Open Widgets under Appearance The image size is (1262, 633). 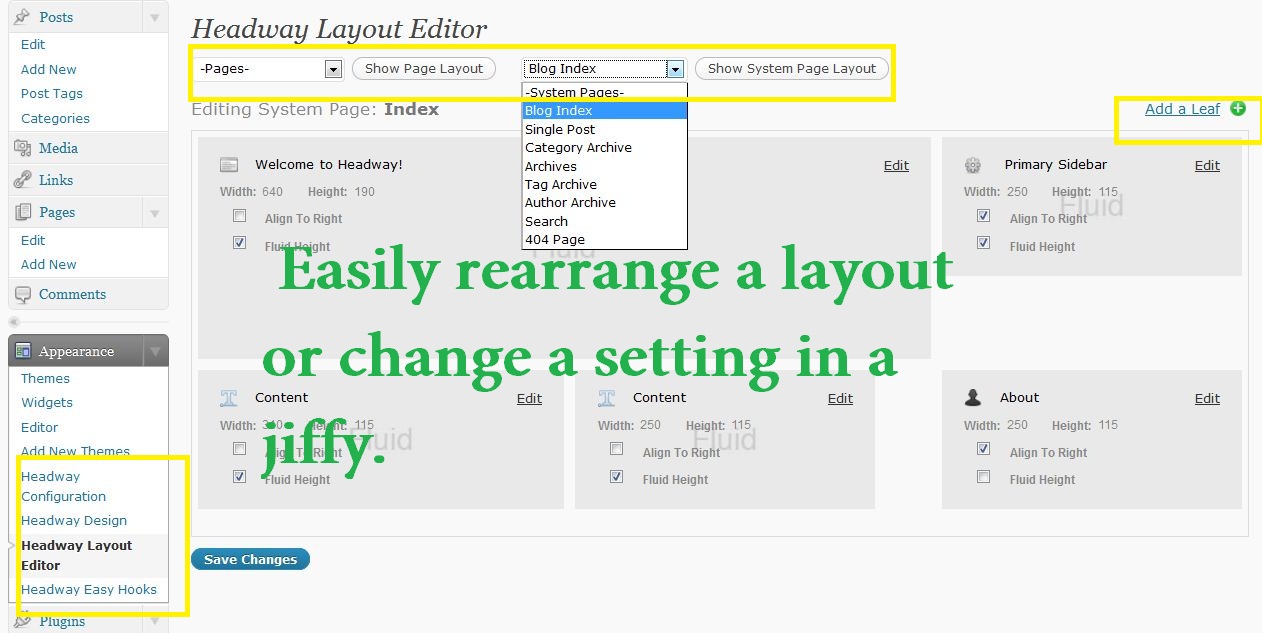point(47,402)
